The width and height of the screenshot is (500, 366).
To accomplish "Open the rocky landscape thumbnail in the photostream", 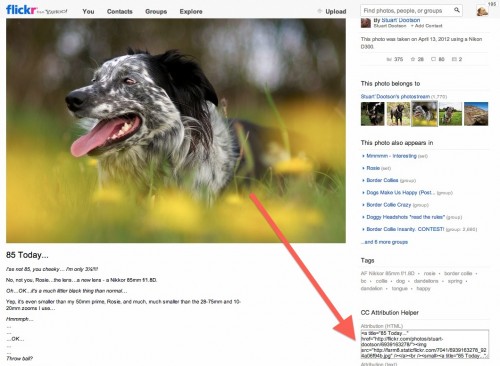I will click(476, 114).
